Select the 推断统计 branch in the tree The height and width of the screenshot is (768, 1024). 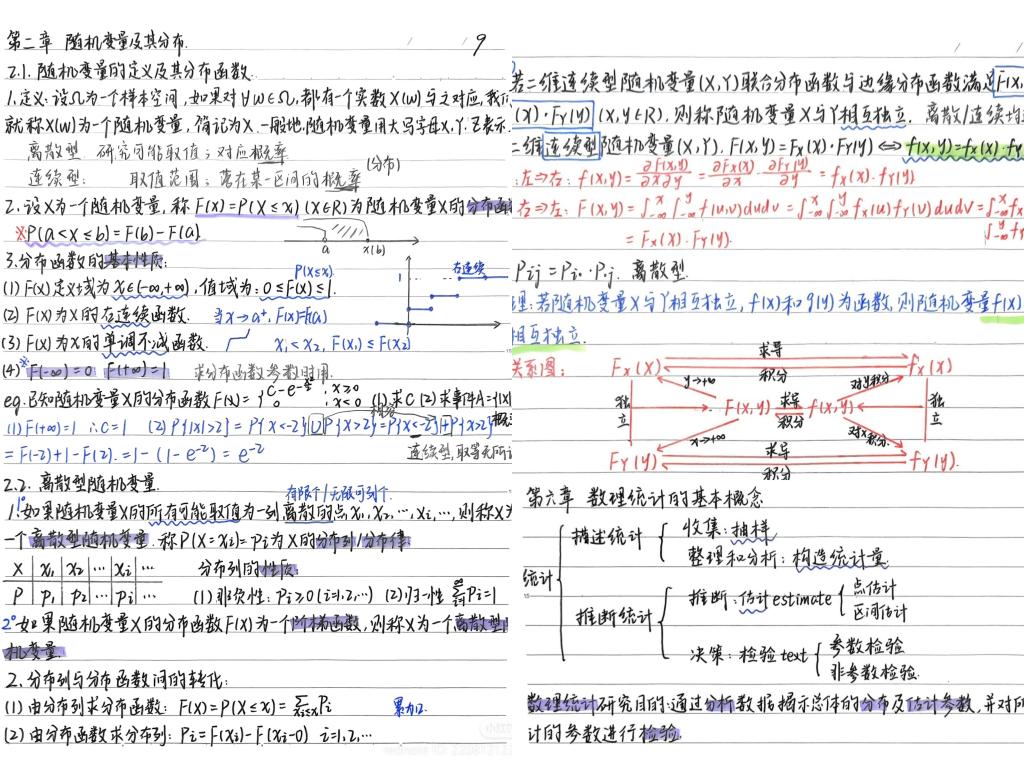(x=614, y=619)
